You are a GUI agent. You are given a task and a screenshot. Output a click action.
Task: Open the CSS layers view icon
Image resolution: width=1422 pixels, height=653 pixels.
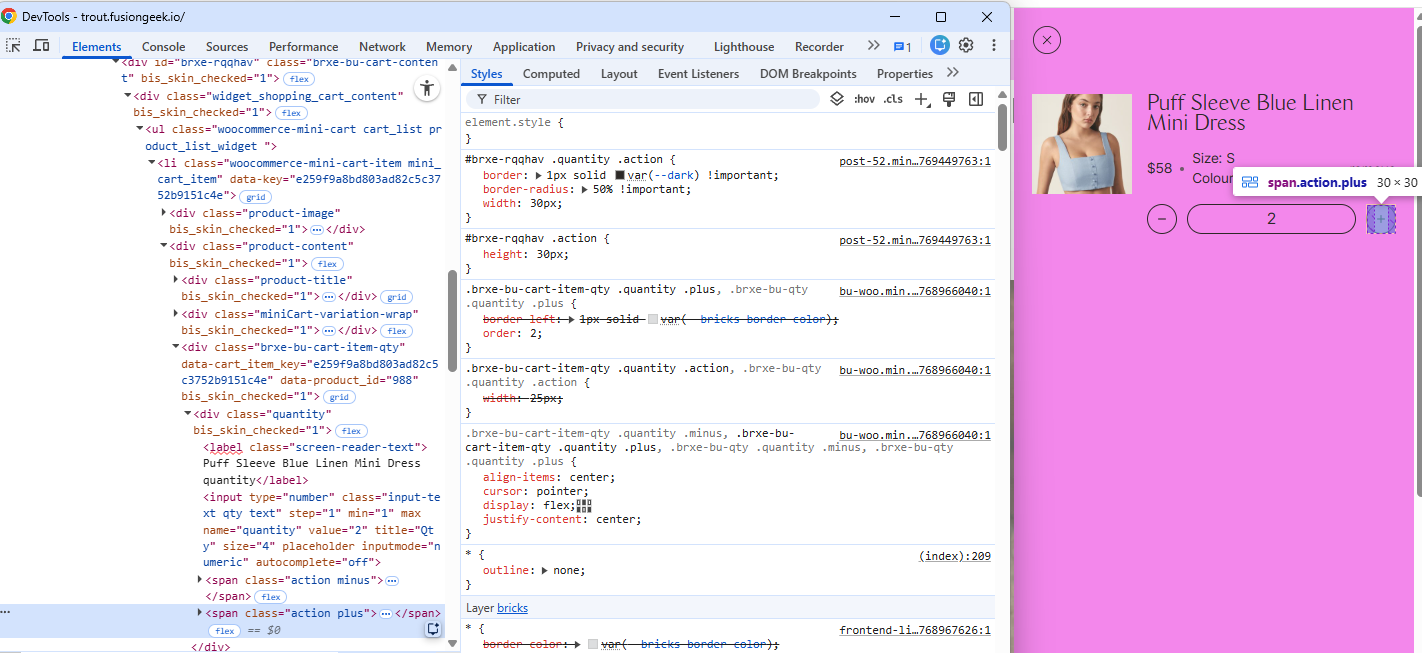[x=838, y=99]
